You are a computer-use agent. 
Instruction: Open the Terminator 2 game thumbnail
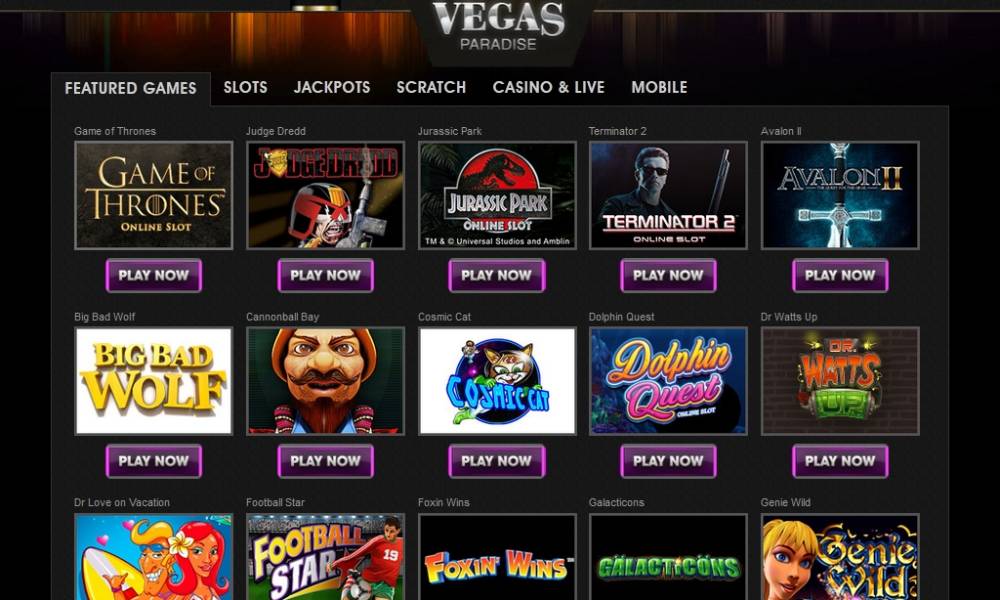(x=668, y=195)
